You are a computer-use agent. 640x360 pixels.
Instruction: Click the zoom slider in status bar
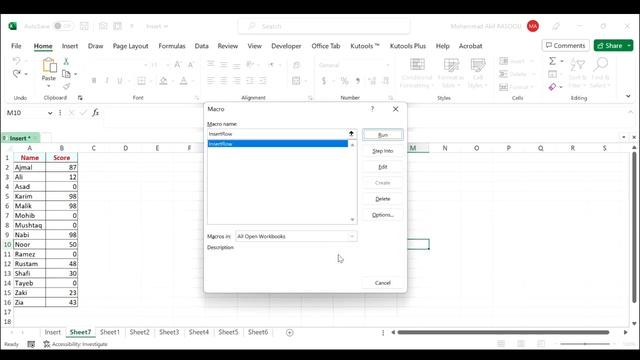585,344
